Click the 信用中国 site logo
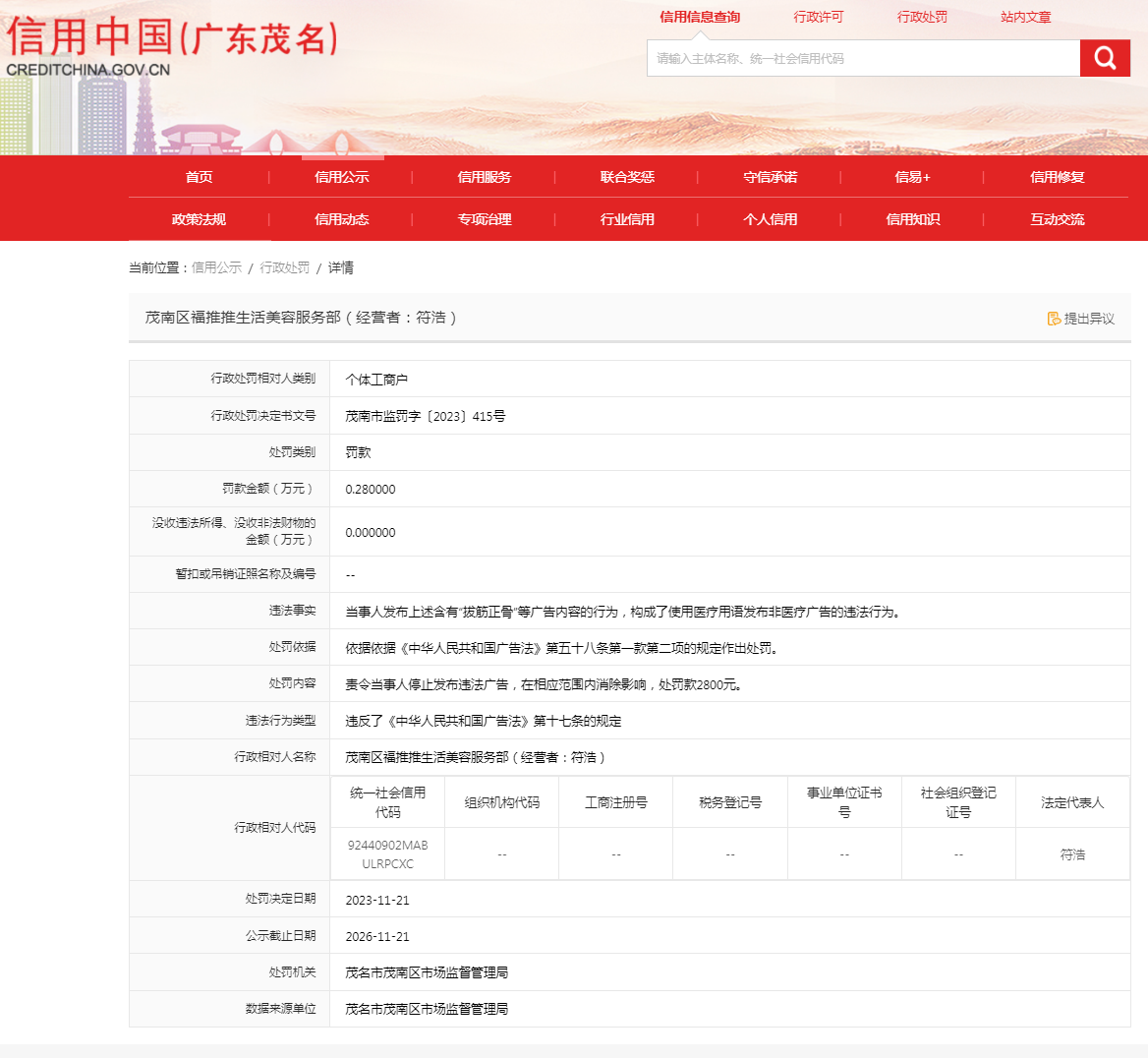 pos(172,46)
